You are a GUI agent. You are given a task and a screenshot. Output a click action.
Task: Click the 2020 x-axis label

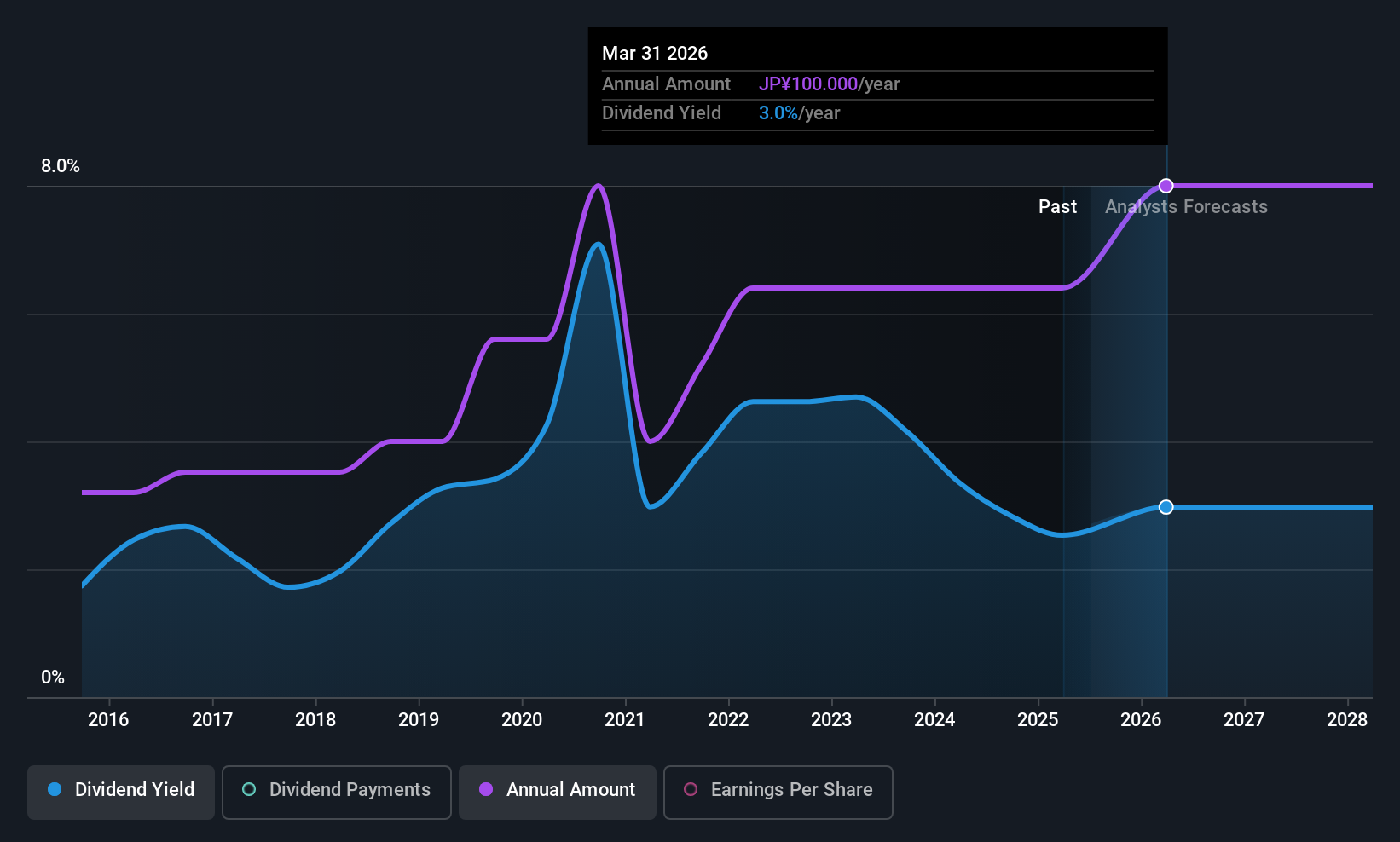click(522, 720)
